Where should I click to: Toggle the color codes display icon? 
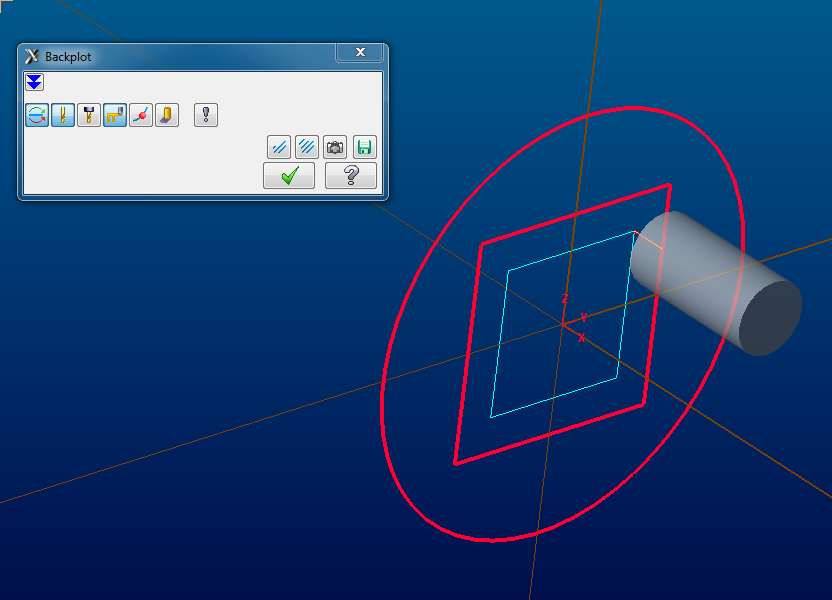pos(37,115)
